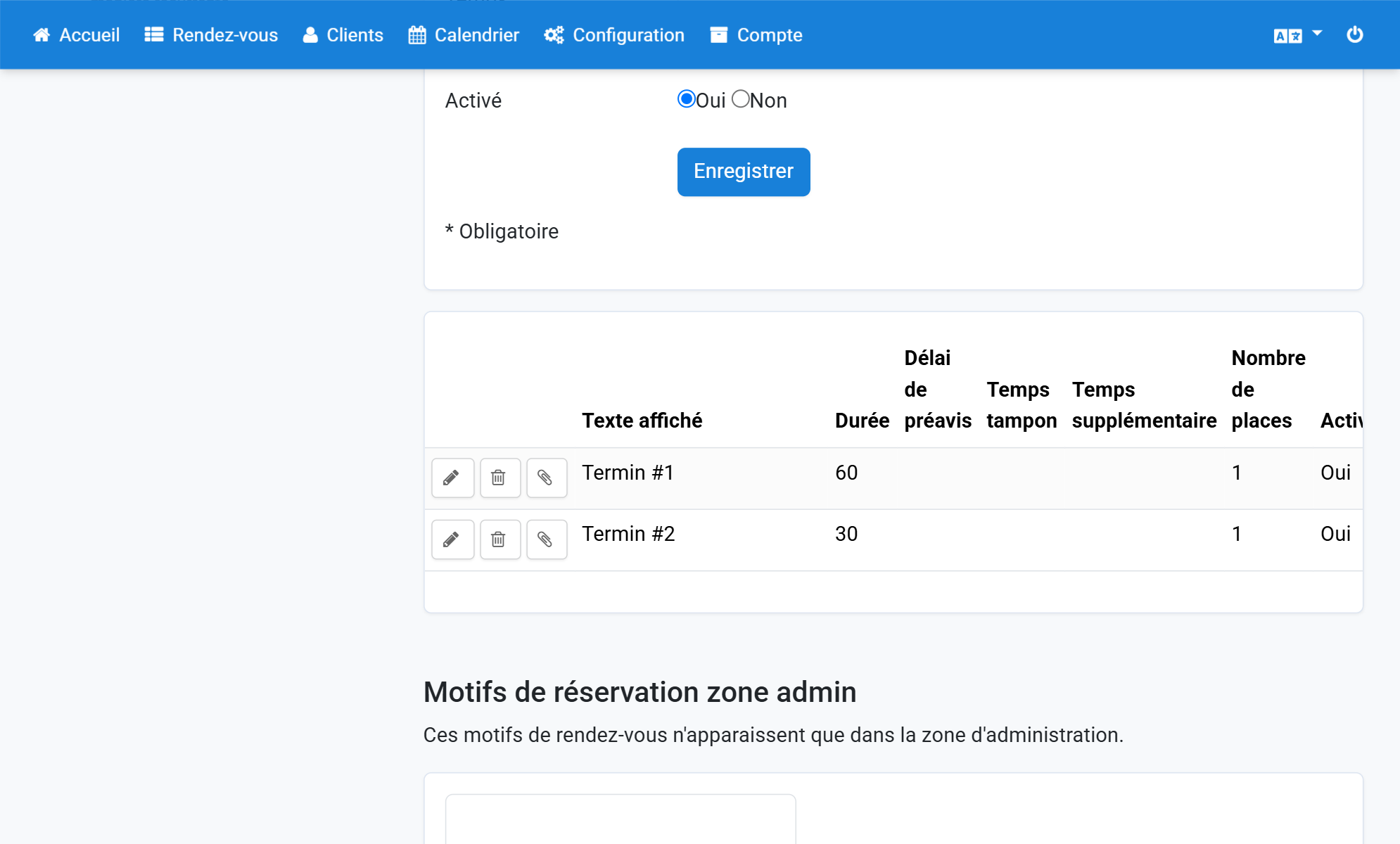The image size is (1400, 844).
Task: Select the Oui radio for Activé
Action: (686, 99)
